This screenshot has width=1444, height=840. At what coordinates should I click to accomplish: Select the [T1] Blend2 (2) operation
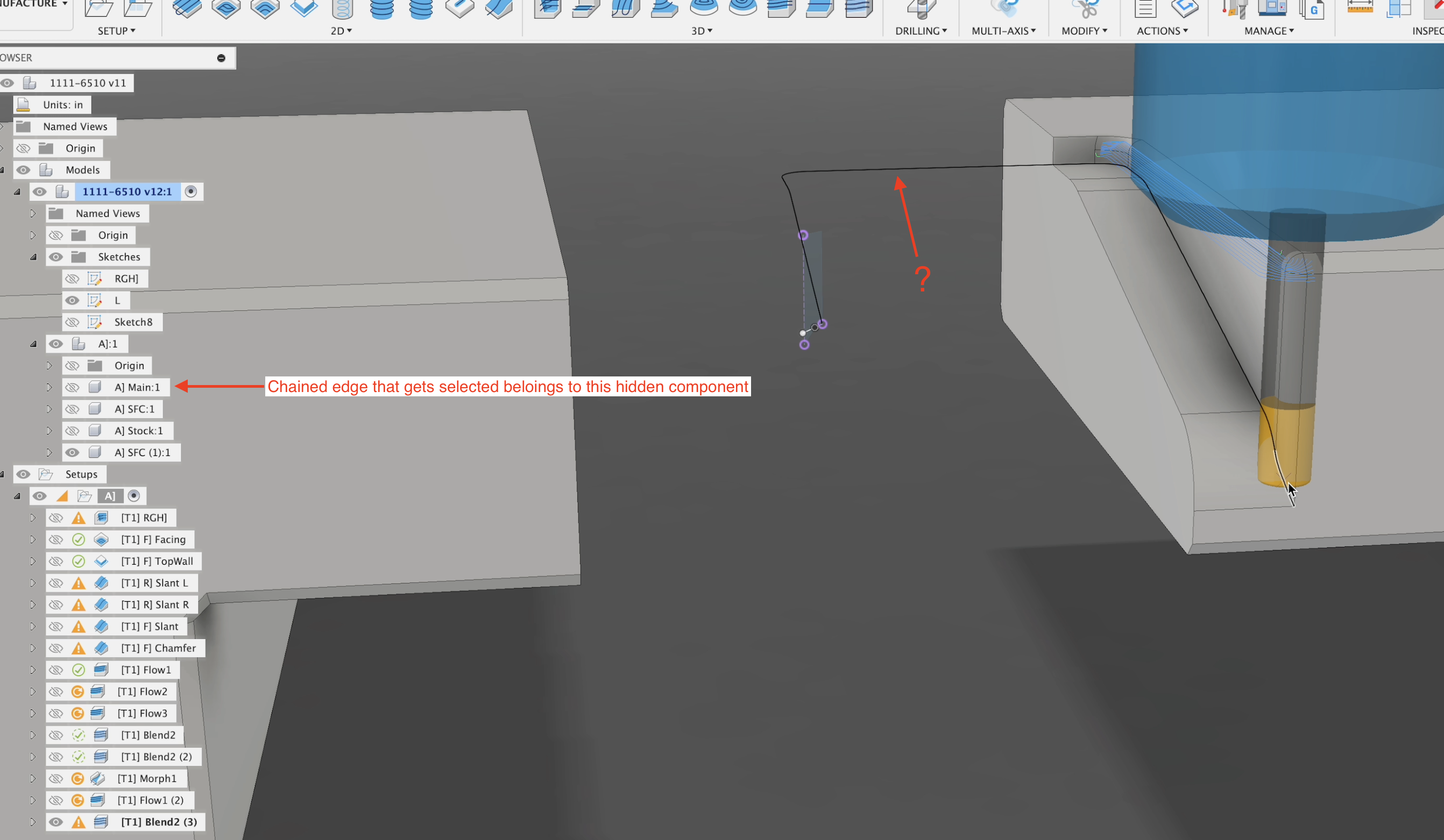pos(156,757)
